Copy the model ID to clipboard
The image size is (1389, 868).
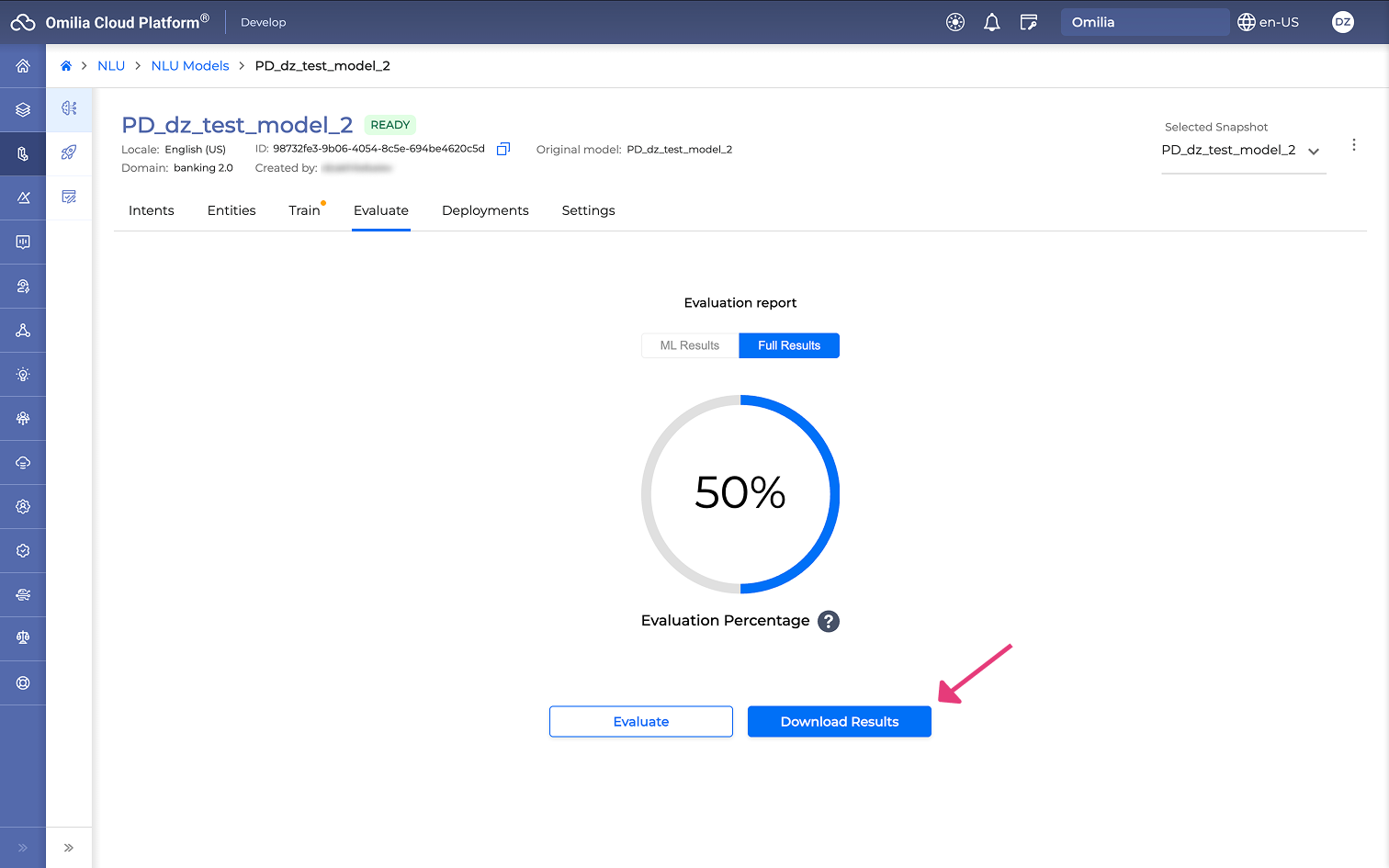click(x=503, y=149)
